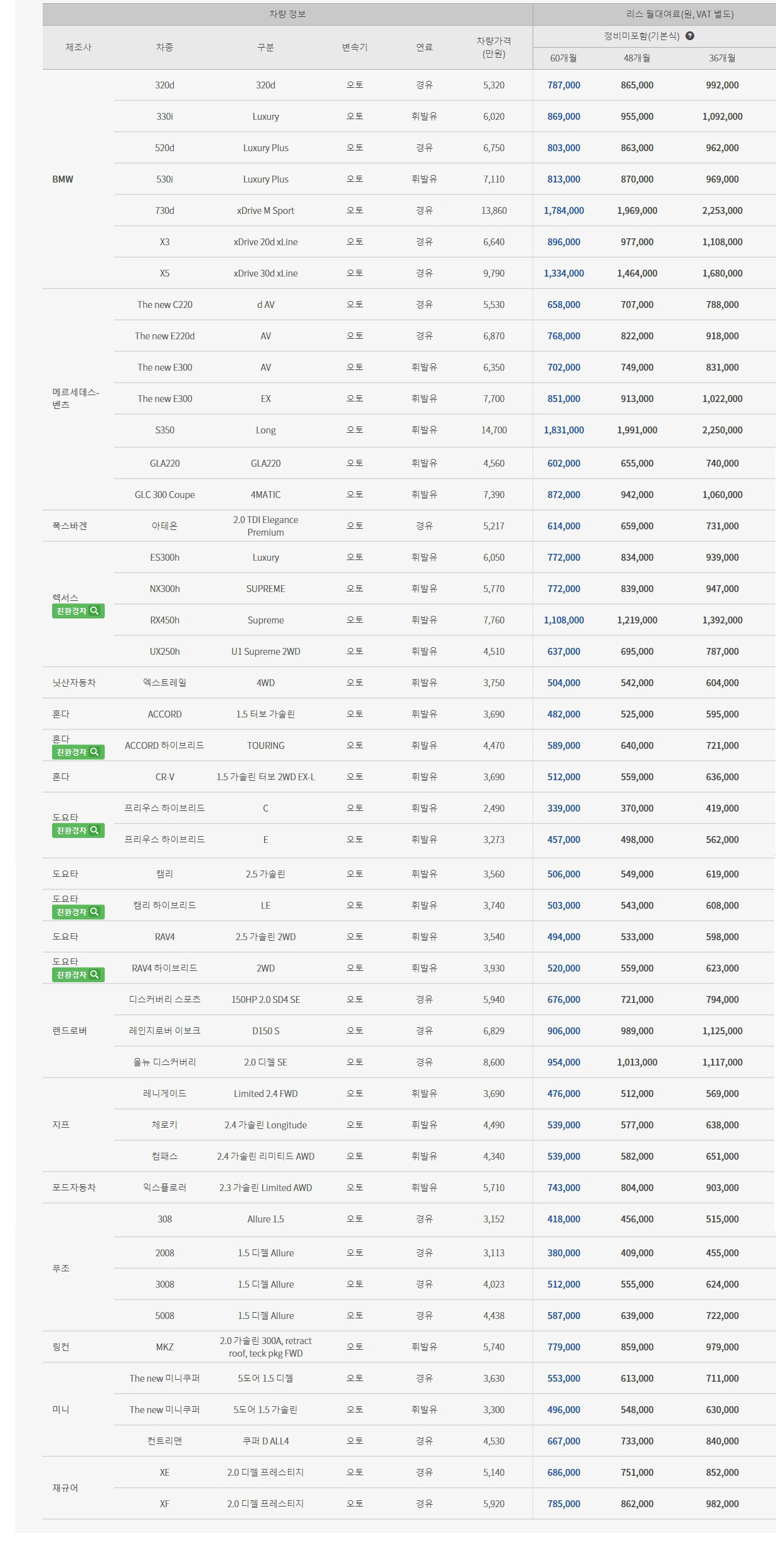Image resolution: width=776 pixels, height=1568 pixels.
Task: Click the BMW manufacturer cell
Action: pos(63,179)
